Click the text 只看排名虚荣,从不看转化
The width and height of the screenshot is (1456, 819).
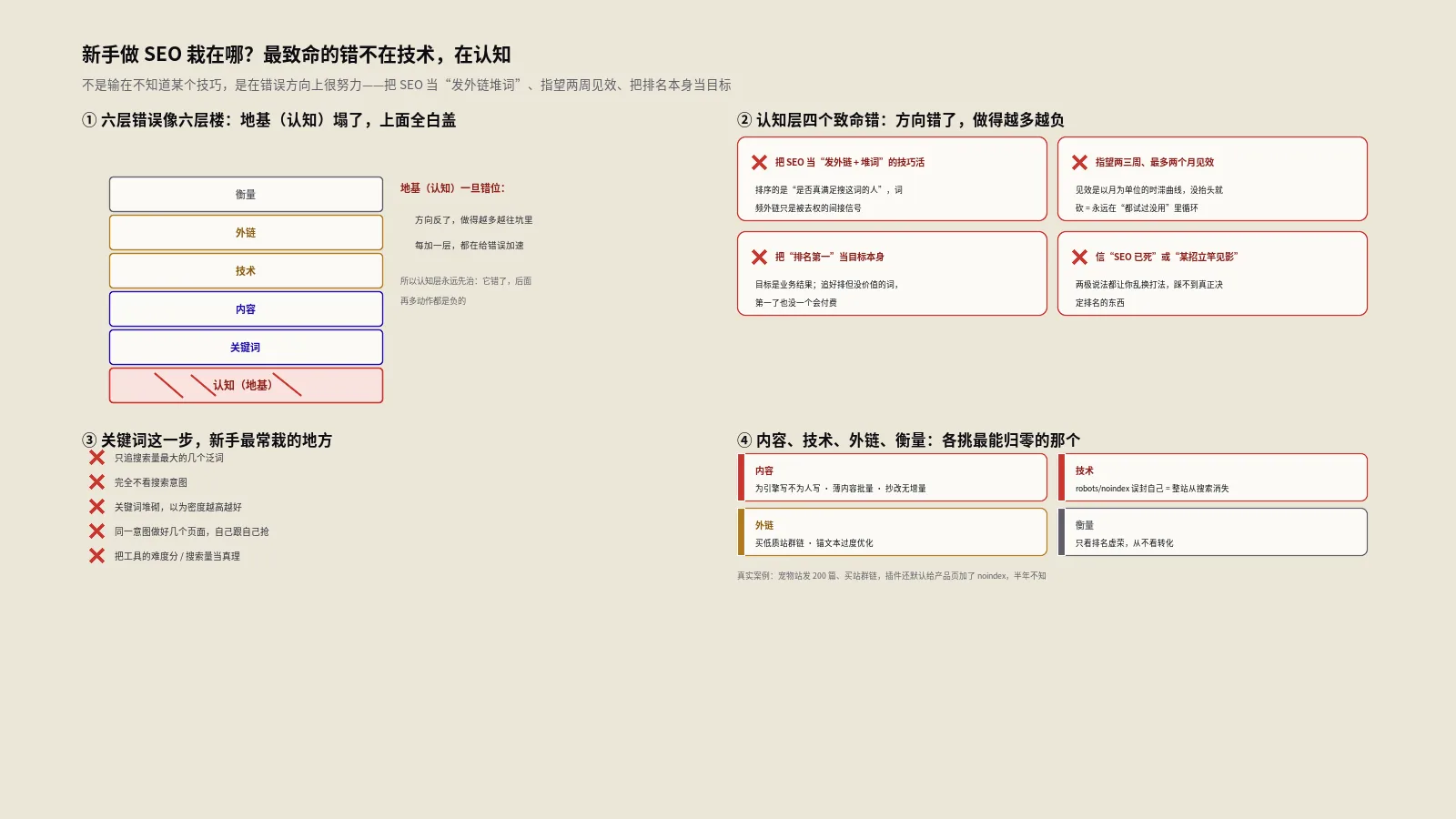pyautogui.click(x=1125, y=543)
